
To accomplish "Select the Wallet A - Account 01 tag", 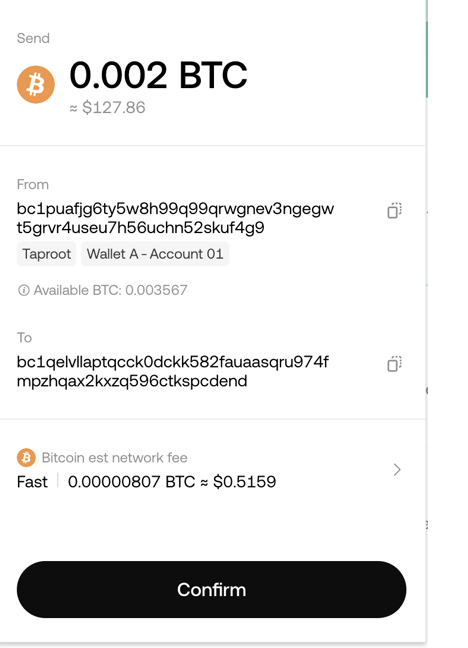I will pyautogui.click(x=155, y=254).
